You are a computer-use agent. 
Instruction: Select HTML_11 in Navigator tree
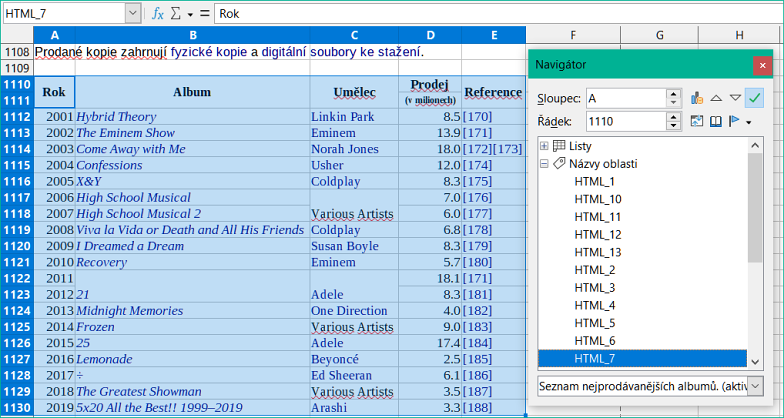(598, 217)
